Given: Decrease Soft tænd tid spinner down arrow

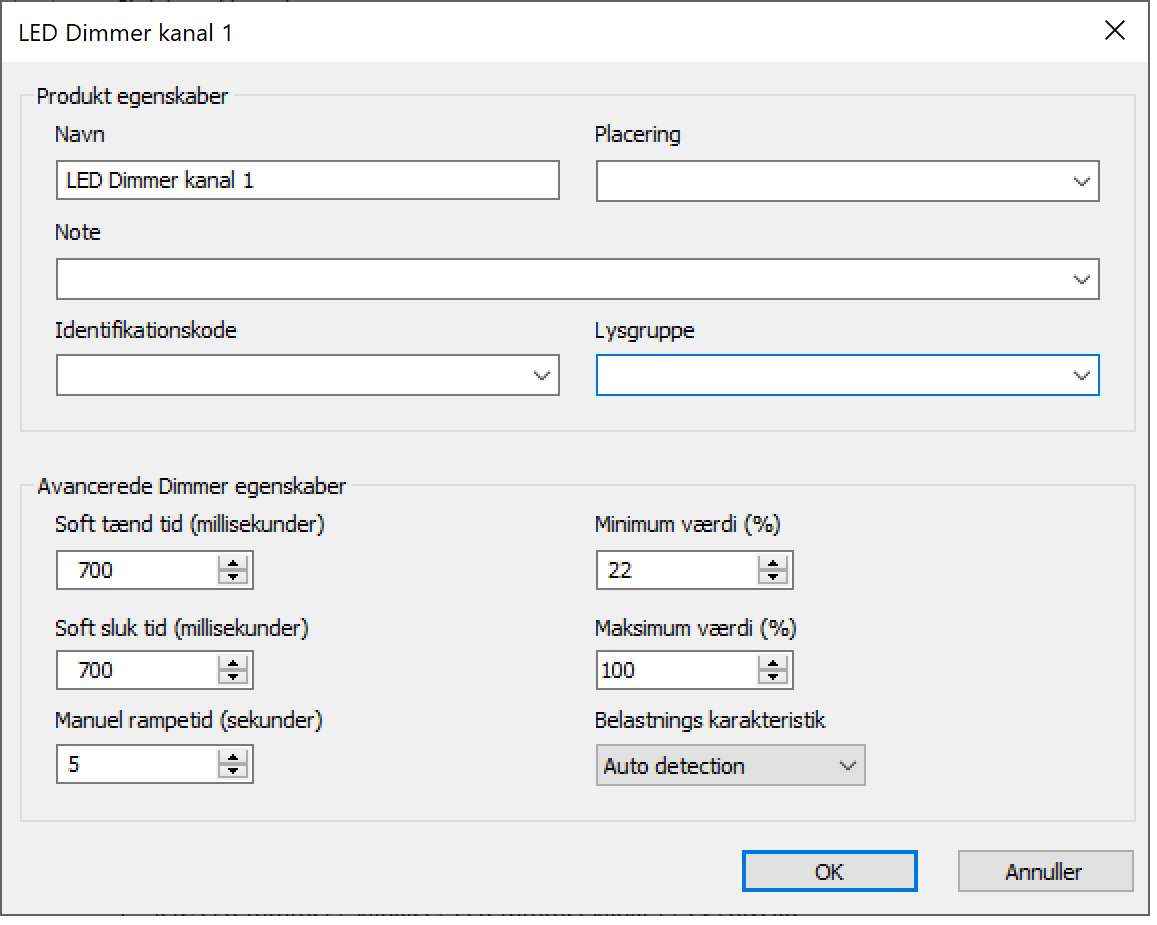Looking at the screenshot, I should pyautogui.click(x=233, y=577).
